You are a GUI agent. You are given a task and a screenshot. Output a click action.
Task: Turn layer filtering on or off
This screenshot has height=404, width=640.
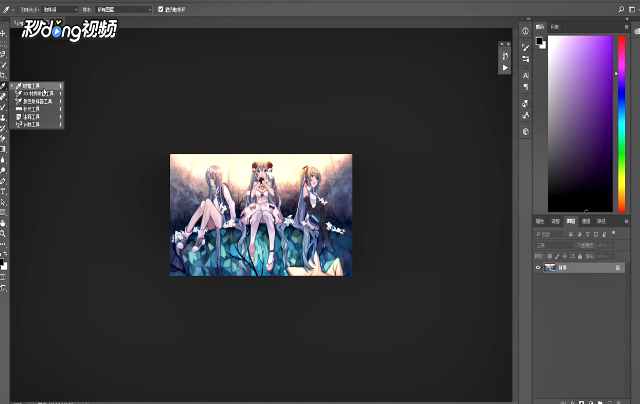point(613,233)
